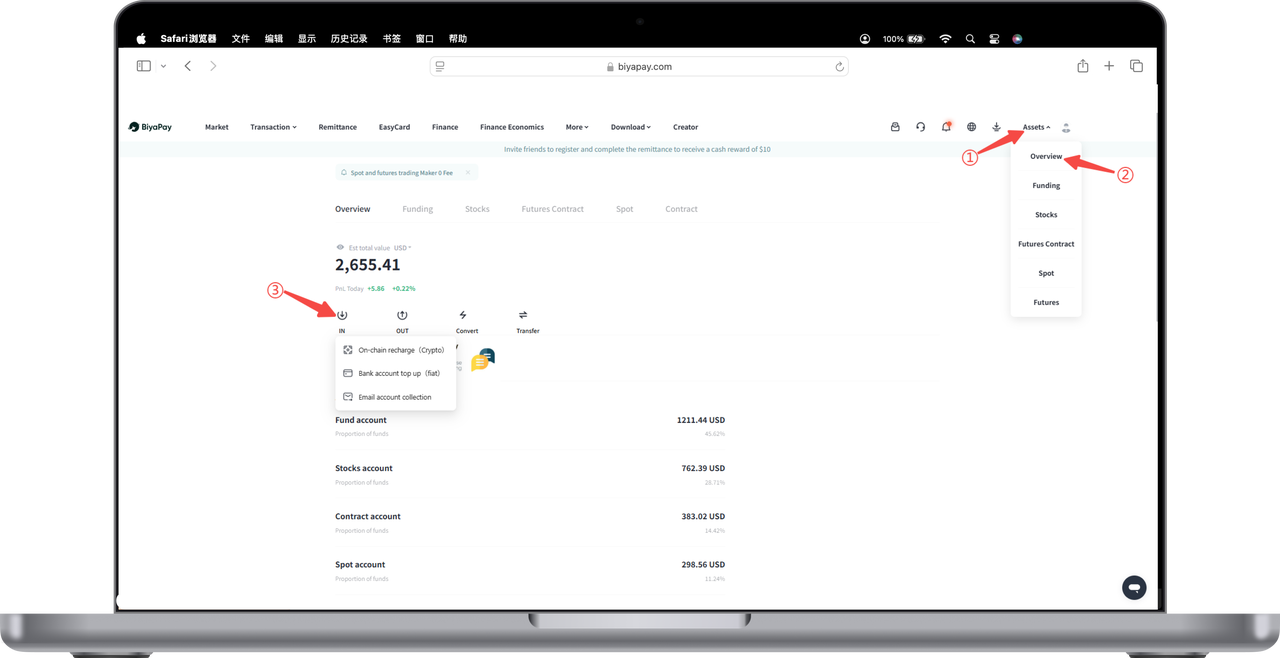The height and width of the screenshot is (658, 1280).
Task: Click the Remittance nav link
Action: (x=337, y=127)
